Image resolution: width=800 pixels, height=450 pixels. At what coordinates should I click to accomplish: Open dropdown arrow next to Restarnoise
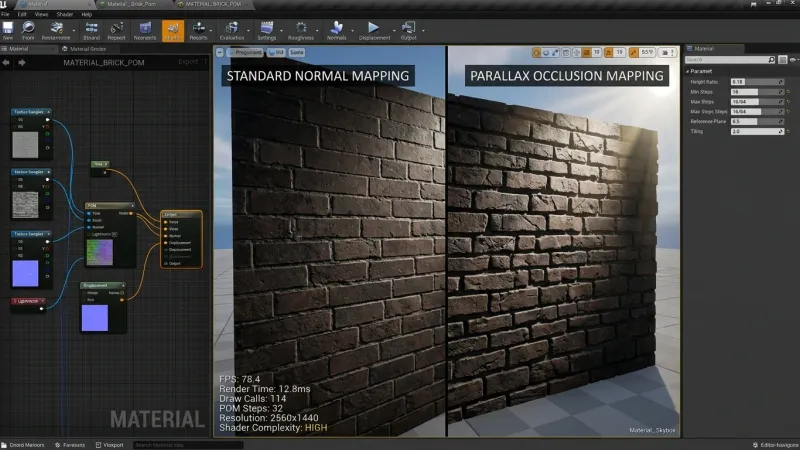(74, 31)
